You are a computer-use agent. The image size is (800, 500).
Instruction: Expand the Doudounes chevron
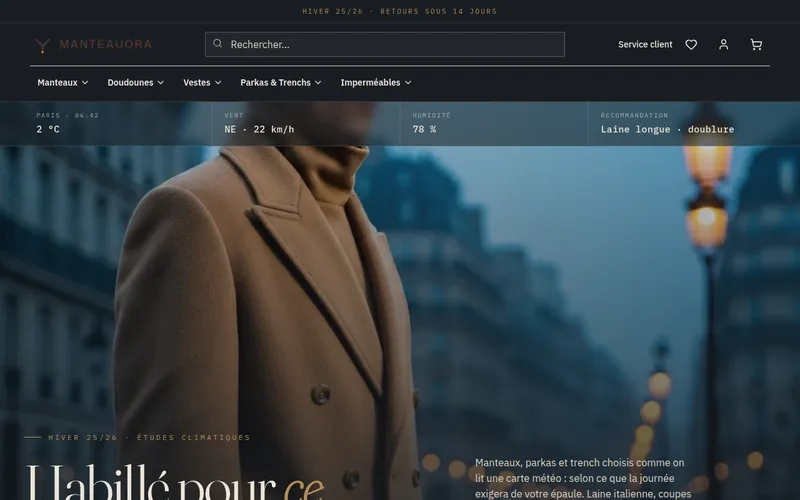161,83
